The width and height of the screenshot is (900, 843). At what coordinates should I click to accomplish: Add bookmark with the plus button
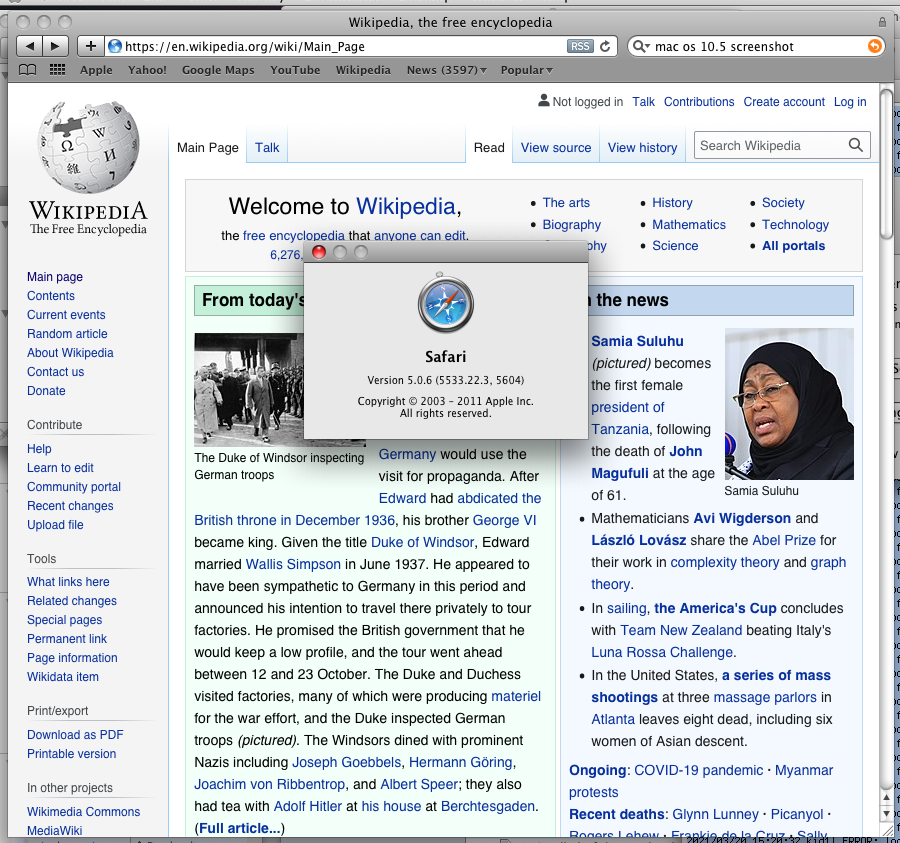coord(91,46)
